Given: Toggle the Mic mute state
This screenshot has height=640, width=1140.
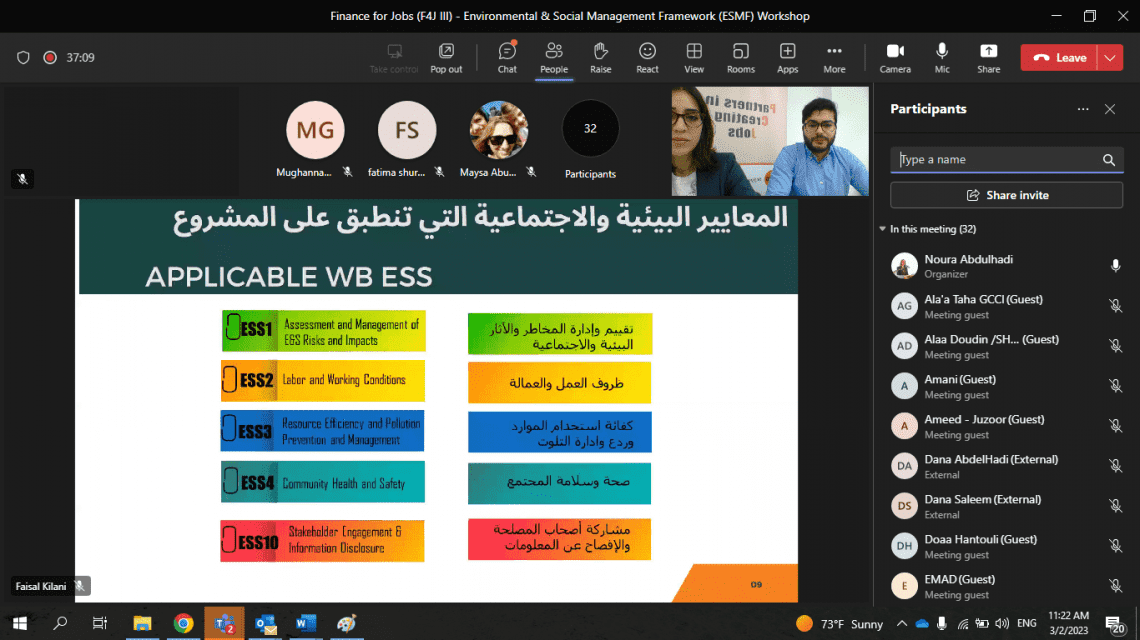Looking at the screenshot, I should coord(942,57).
